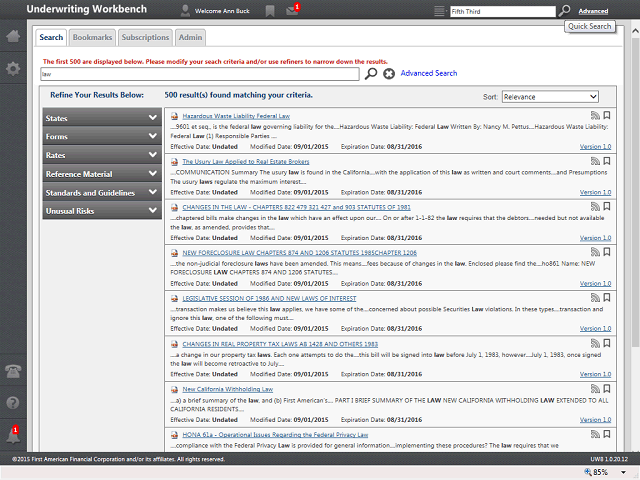
Task: Open the Home sidebar icon
Action: (x=13, y=36)
